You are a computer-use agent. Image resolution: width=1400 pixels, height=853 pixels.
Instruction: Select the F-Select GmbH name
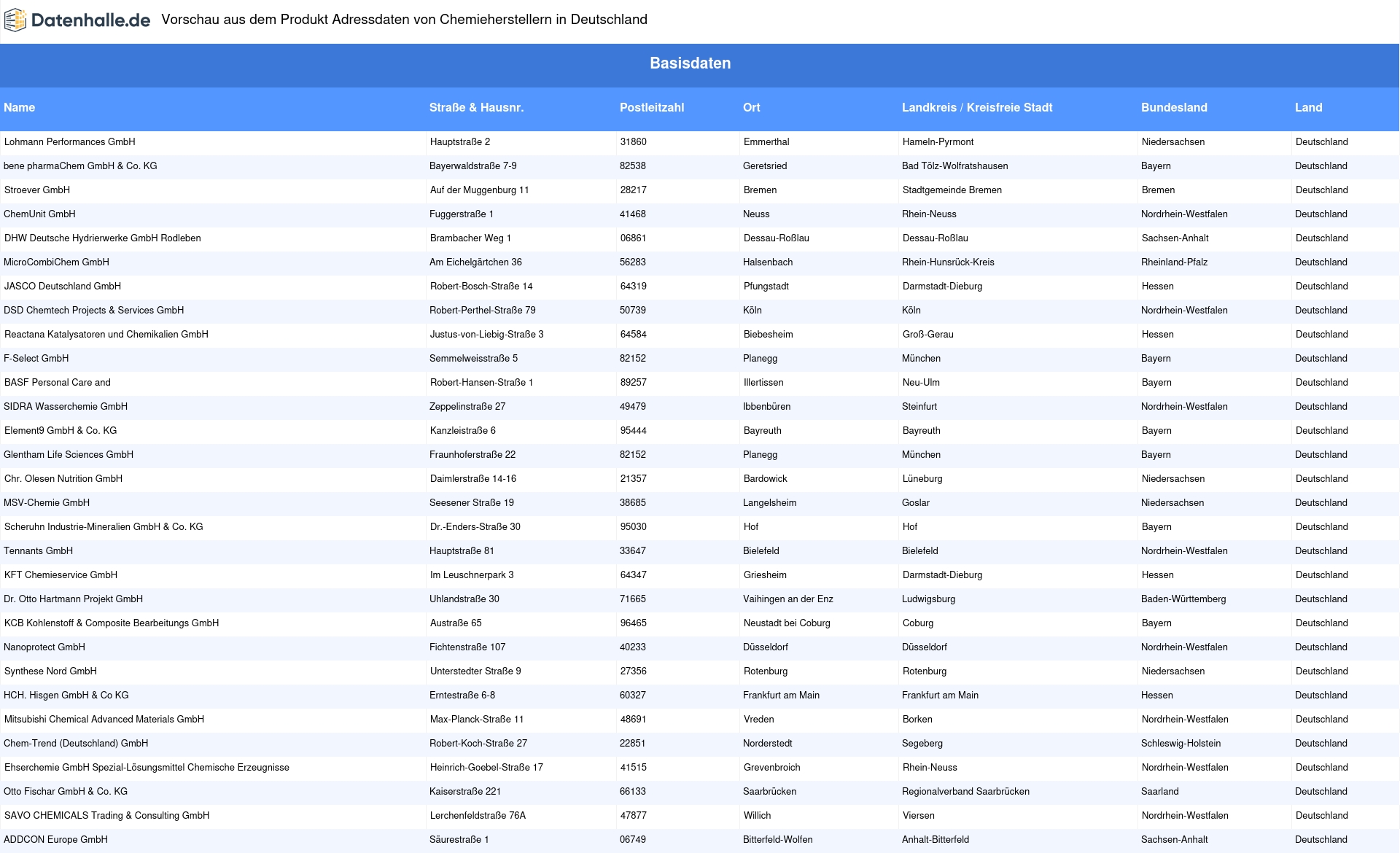36,359
